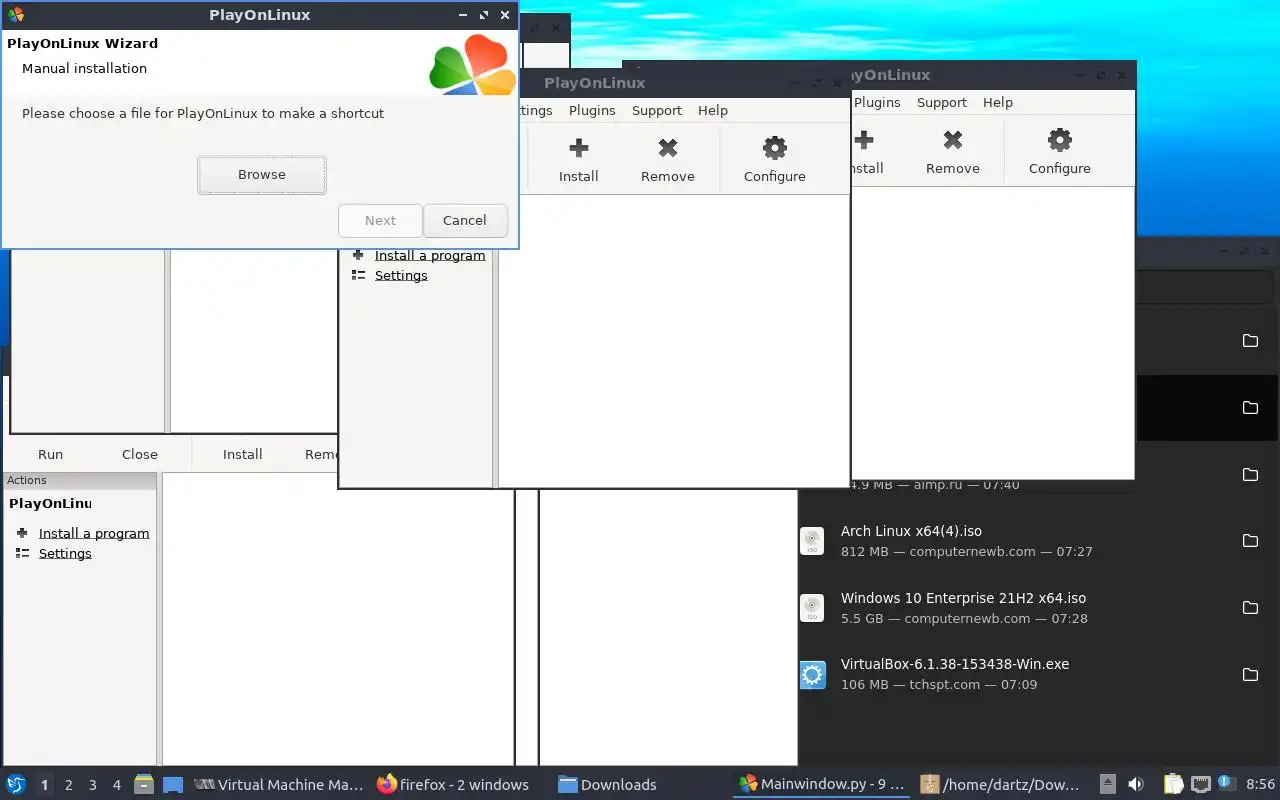Switch to workspace 2 in the pager
The height and width of the screenshot is (800, 1280).
(x=68, y=785)
